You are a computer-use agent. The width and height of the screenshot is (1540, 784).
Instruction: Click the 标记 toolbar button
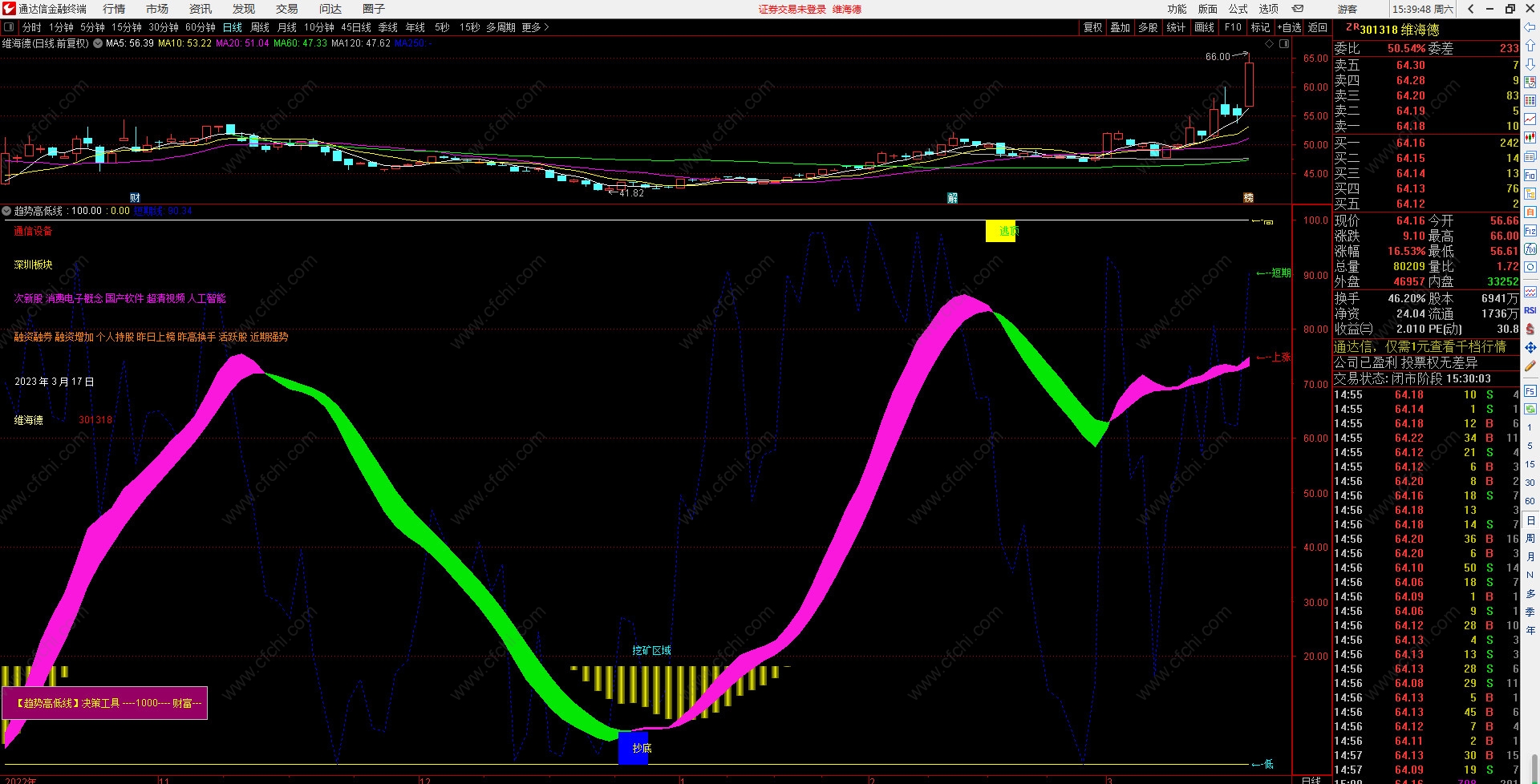(1261, 27)
